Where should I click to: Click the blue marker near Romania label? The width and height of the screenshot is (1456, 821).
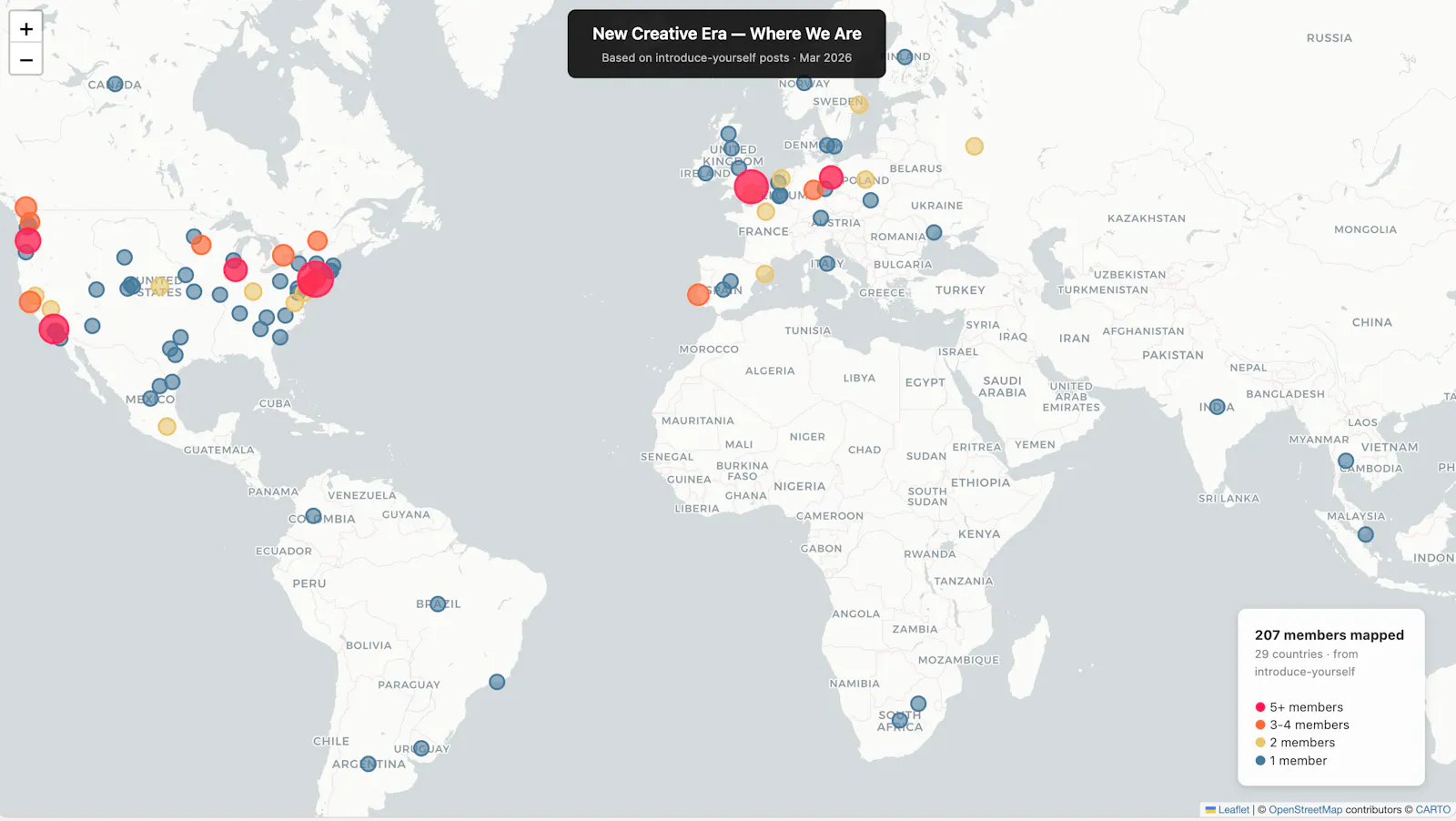[x=934, y=232]
